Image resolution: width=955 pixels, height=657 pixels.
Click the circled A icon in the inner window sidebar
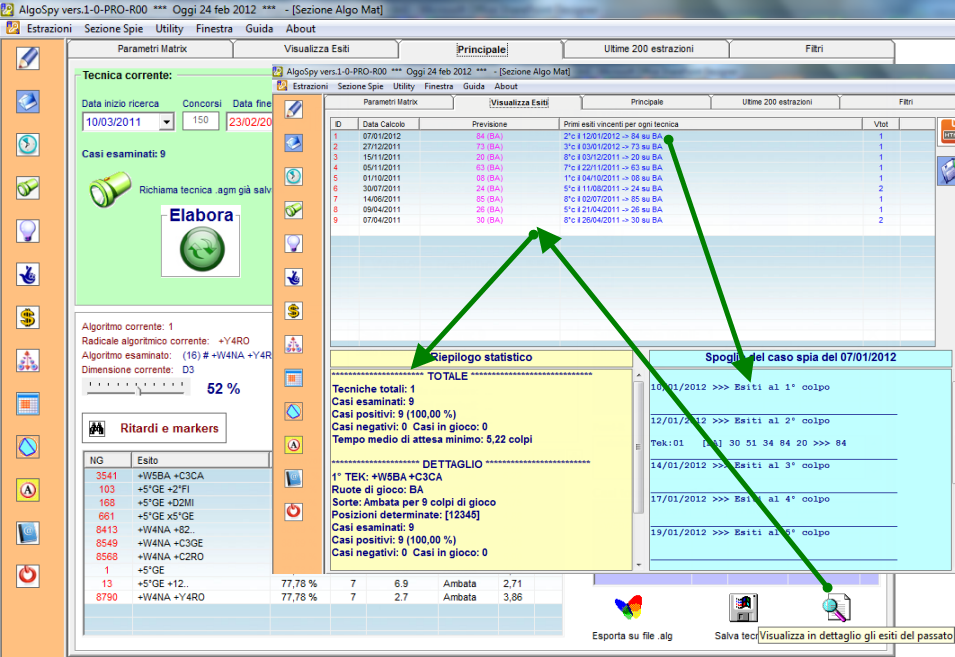pos(294,445)
